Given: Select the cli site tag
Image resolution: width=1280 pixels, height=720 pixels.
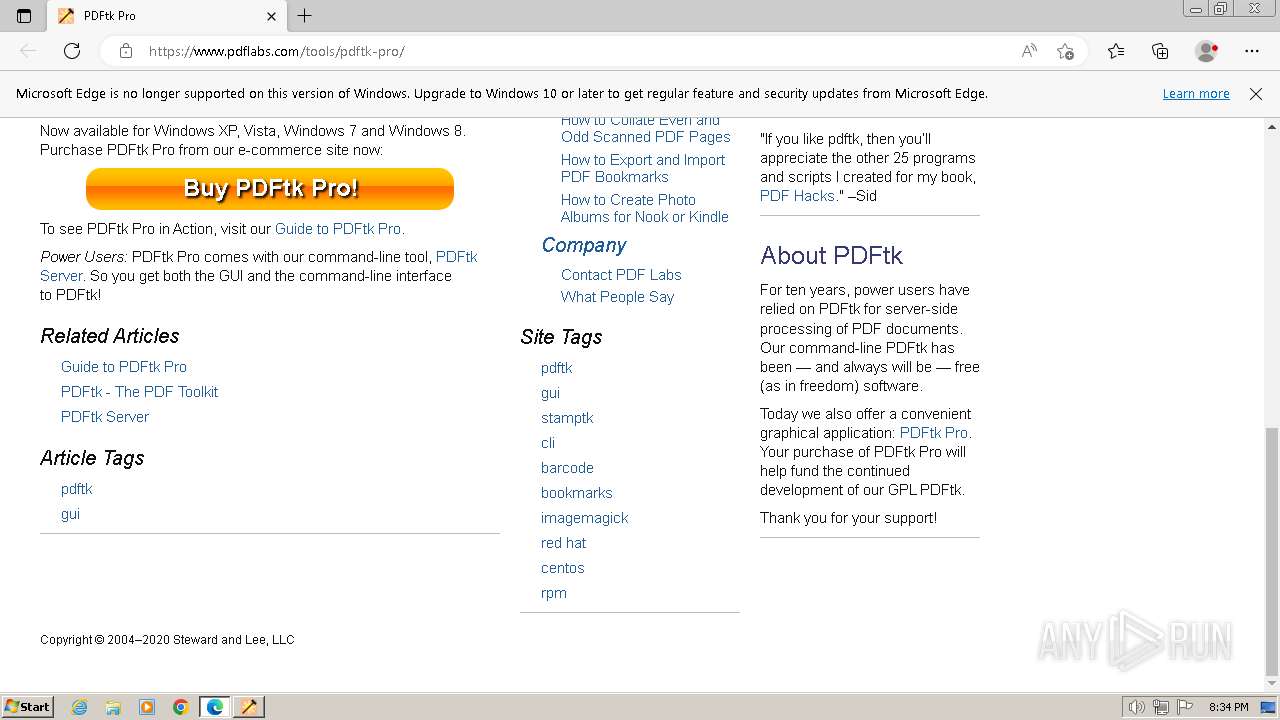Looking at the screenshot, I should click(x=548, y=443).
